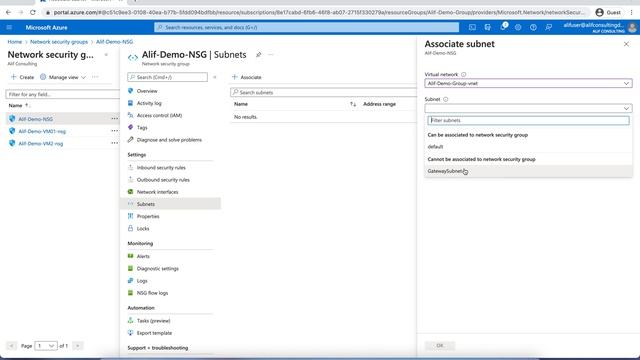Screen dimensions: 640x360
Task: Focus the resource menu Search box
Action: click(167, 77)
